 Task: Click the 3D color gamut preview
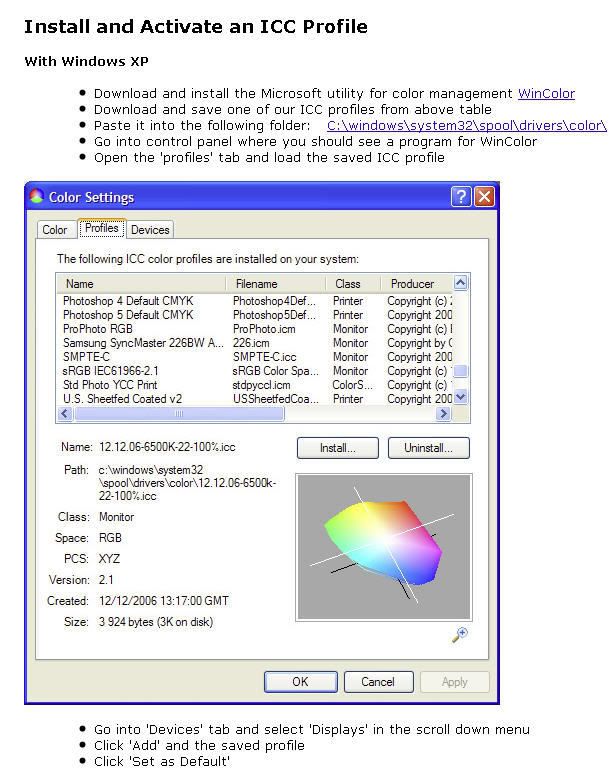[383, 546]
